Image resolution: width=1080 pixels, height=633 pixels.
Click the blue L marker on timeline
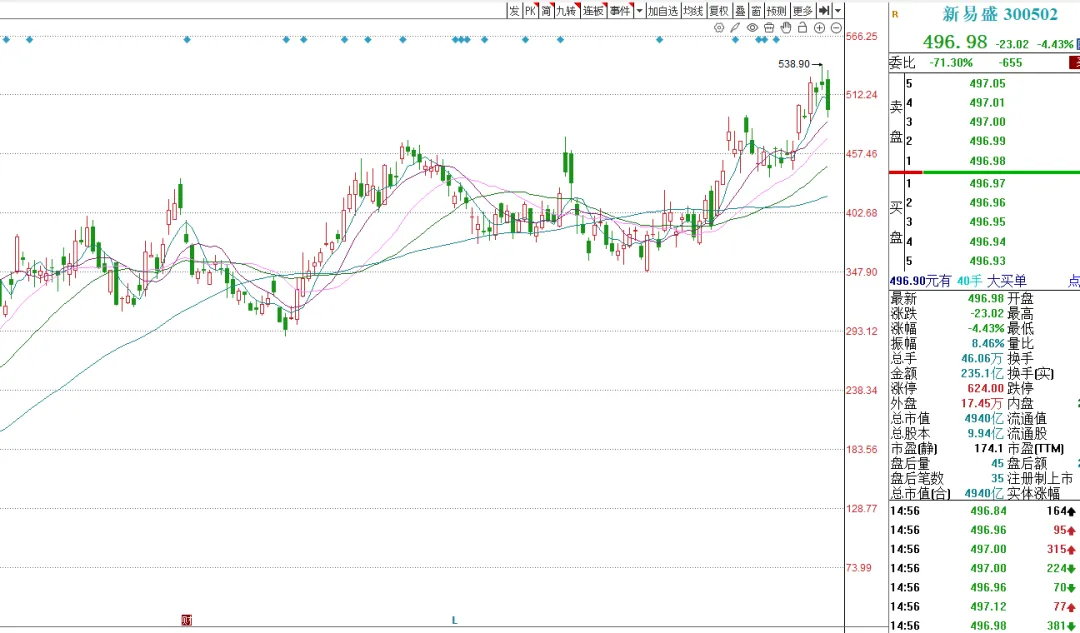(x=455, y=621)
